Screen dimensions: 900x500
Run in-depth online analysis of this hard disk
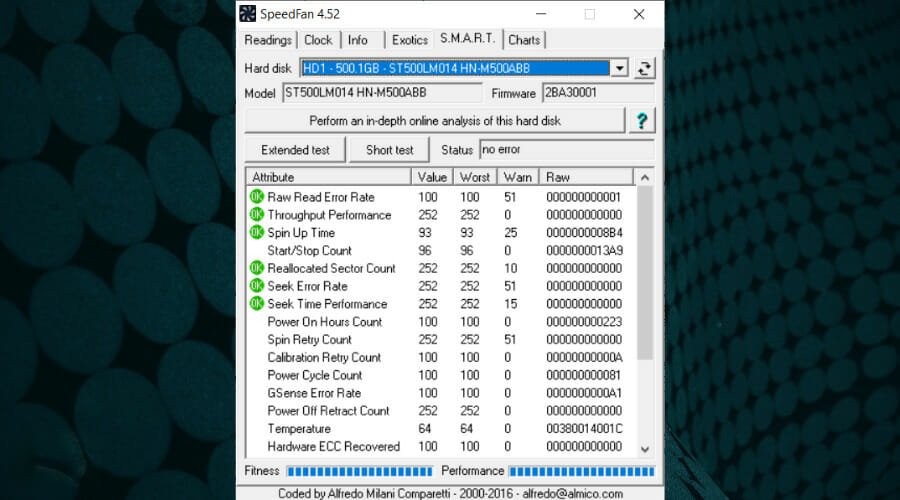[435, 121]
